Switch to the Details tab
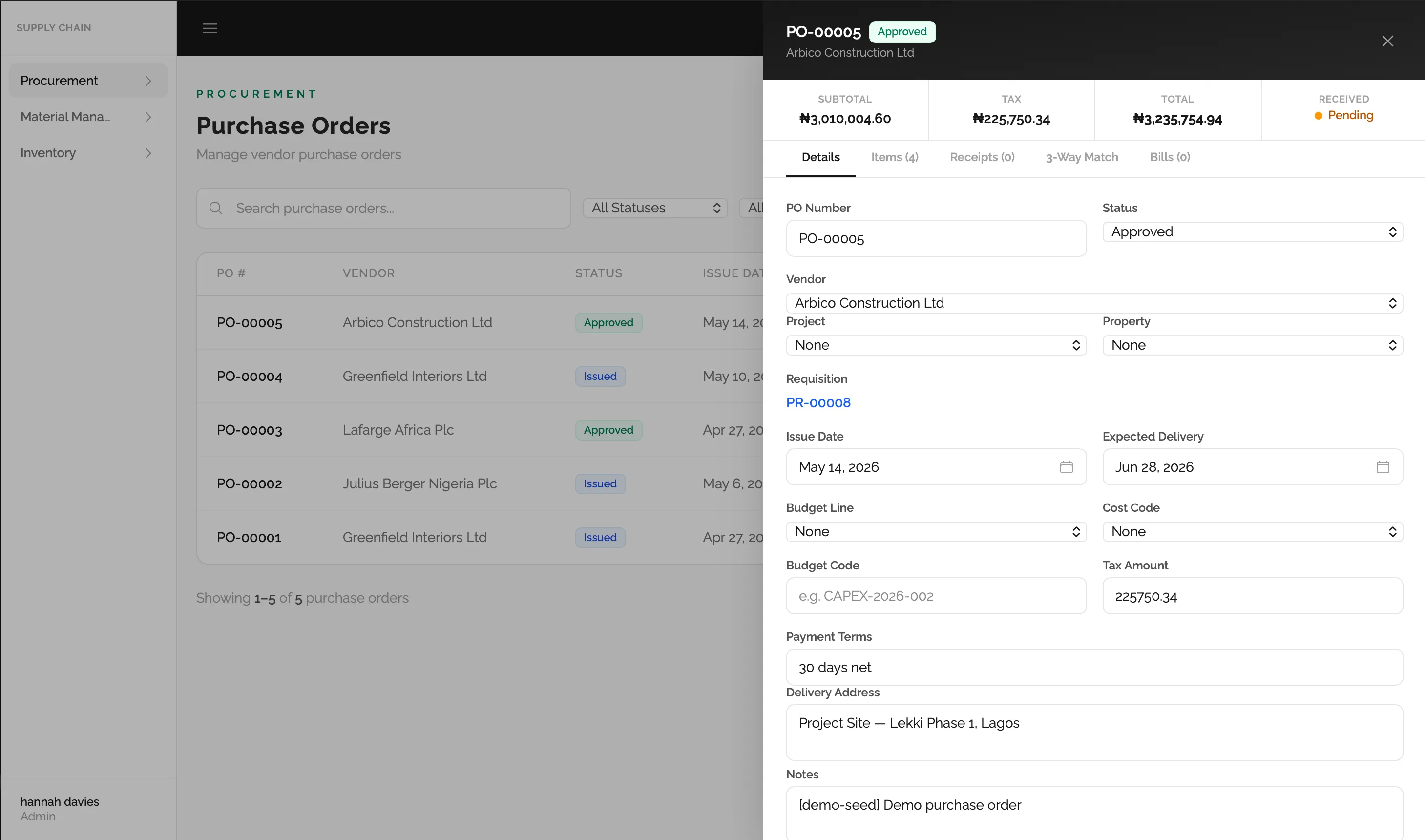Screen dimensions: 1425x840 click(x=820, y=157)
